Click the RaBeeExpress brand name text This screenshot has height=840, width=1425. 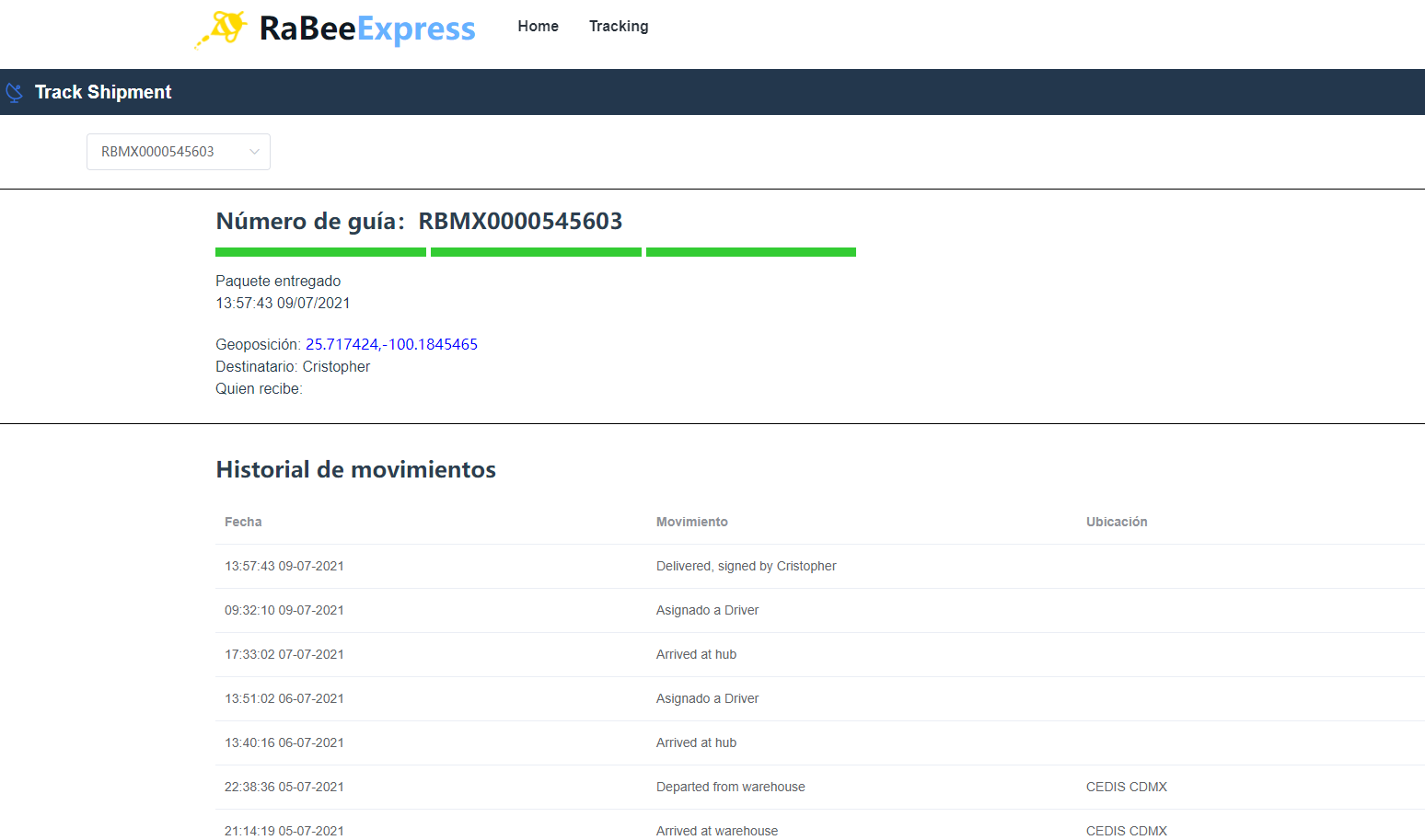pos(367,29)
